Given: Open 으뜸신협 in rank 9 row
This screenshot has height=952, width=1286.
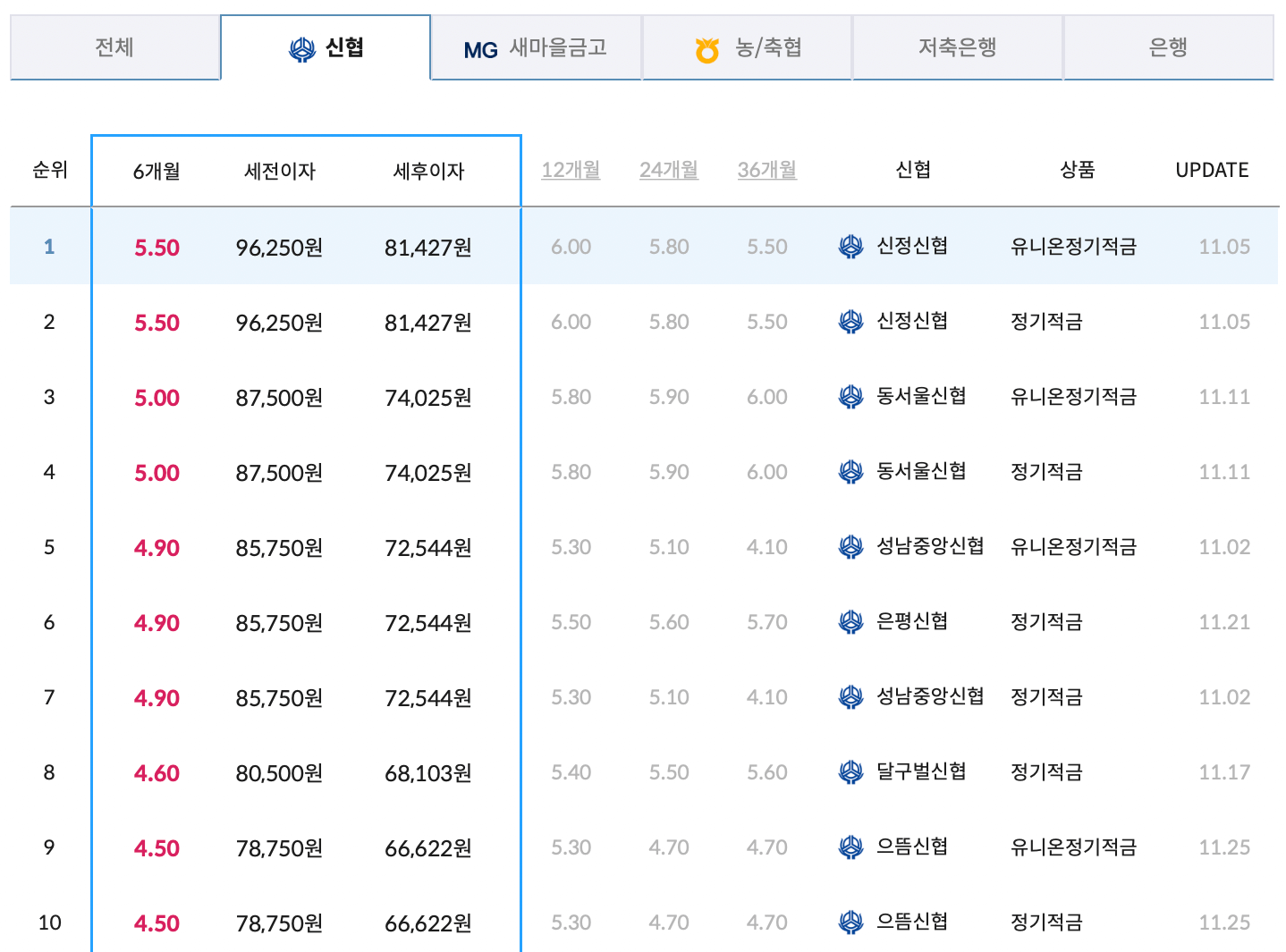Looking at the screenshot, I should coord(912,847).
